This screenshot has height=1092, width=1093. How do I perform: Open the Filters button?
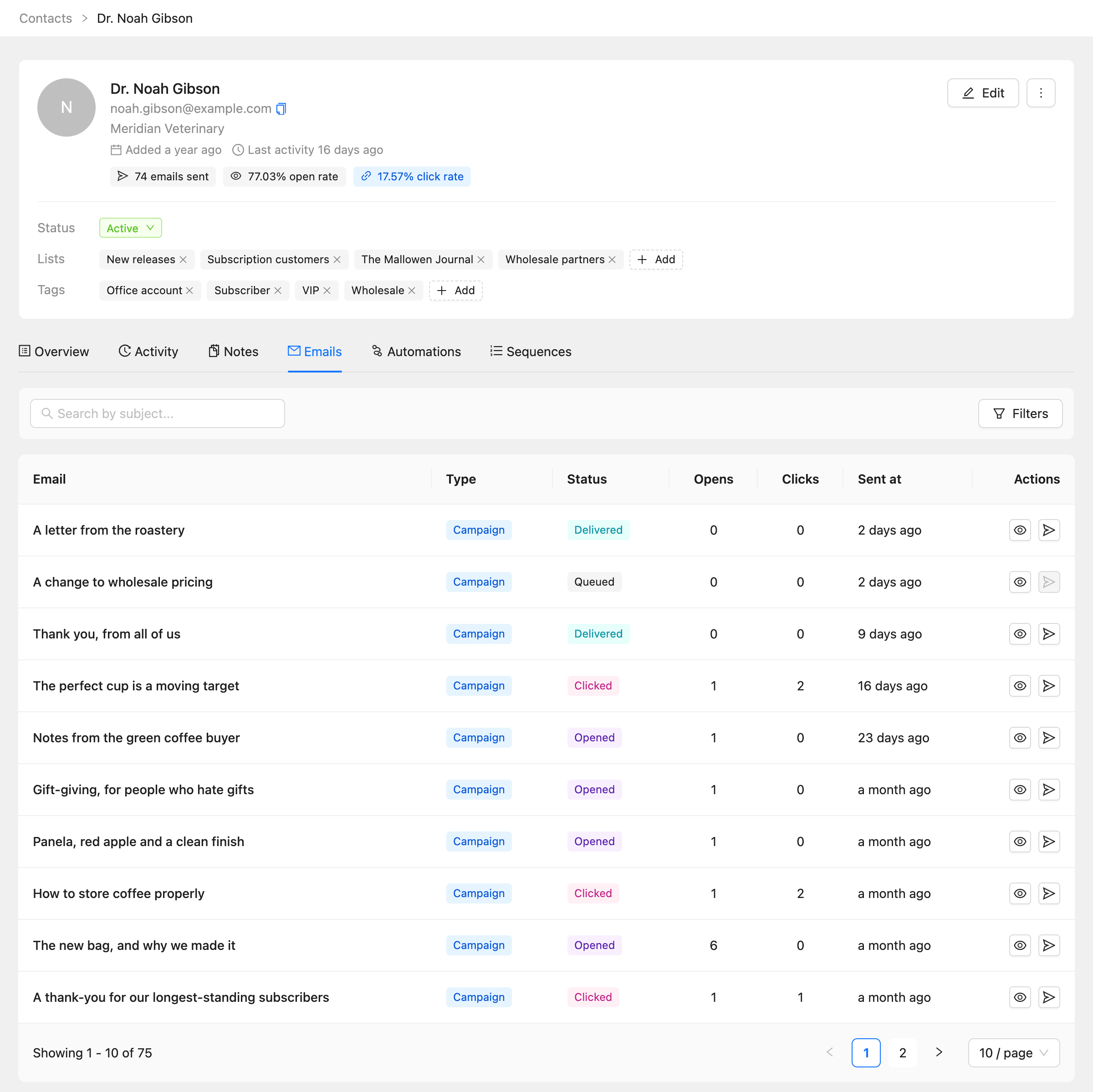click(x=1020, y=413)
